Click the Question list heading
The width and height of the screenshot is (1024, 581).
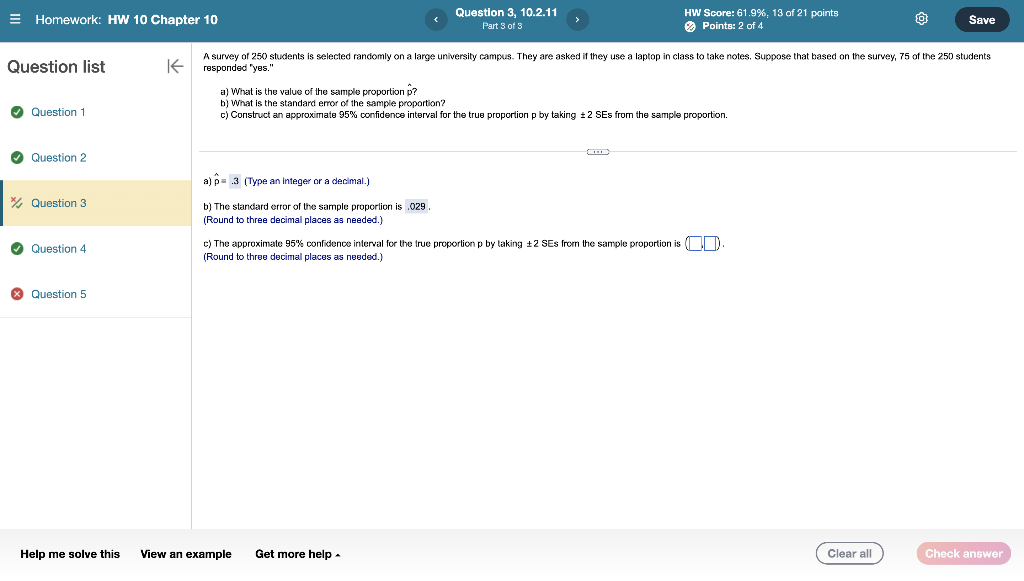(56, 67)
